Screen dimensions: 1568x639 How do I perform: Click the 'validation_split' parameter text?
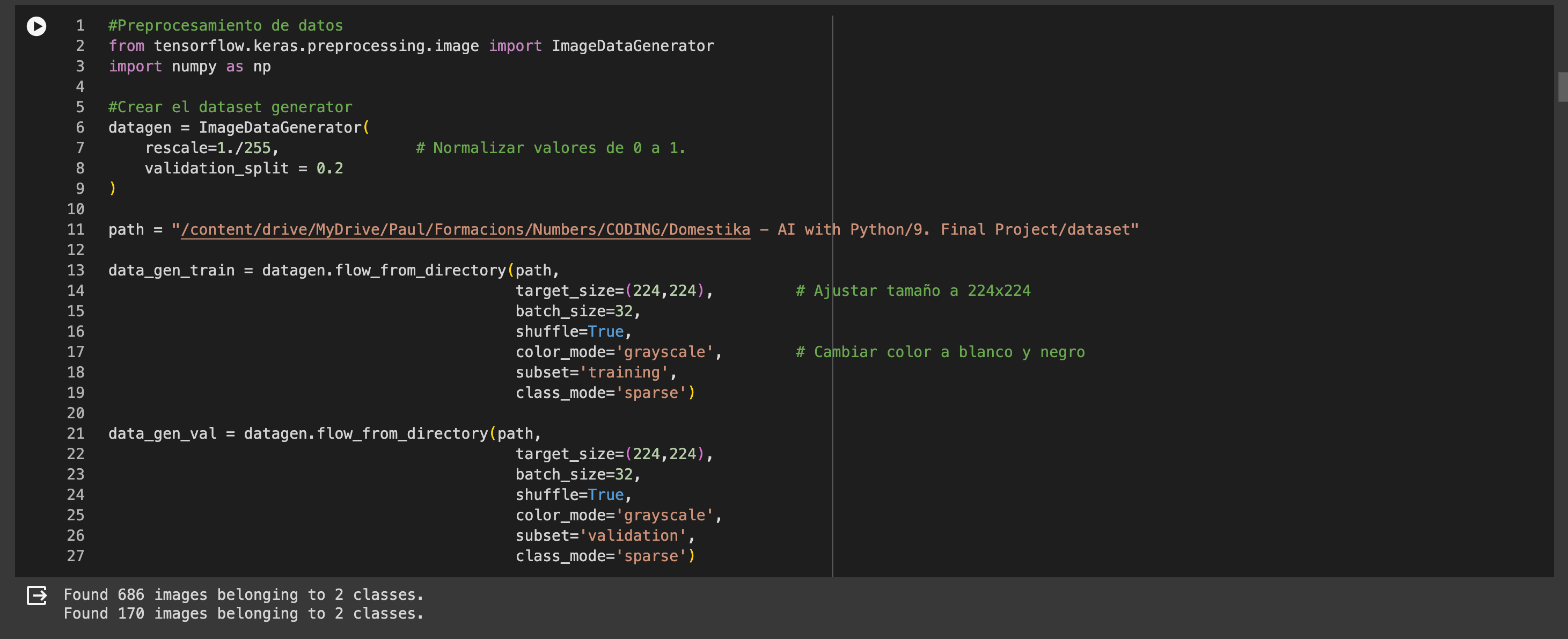point(216,168)
